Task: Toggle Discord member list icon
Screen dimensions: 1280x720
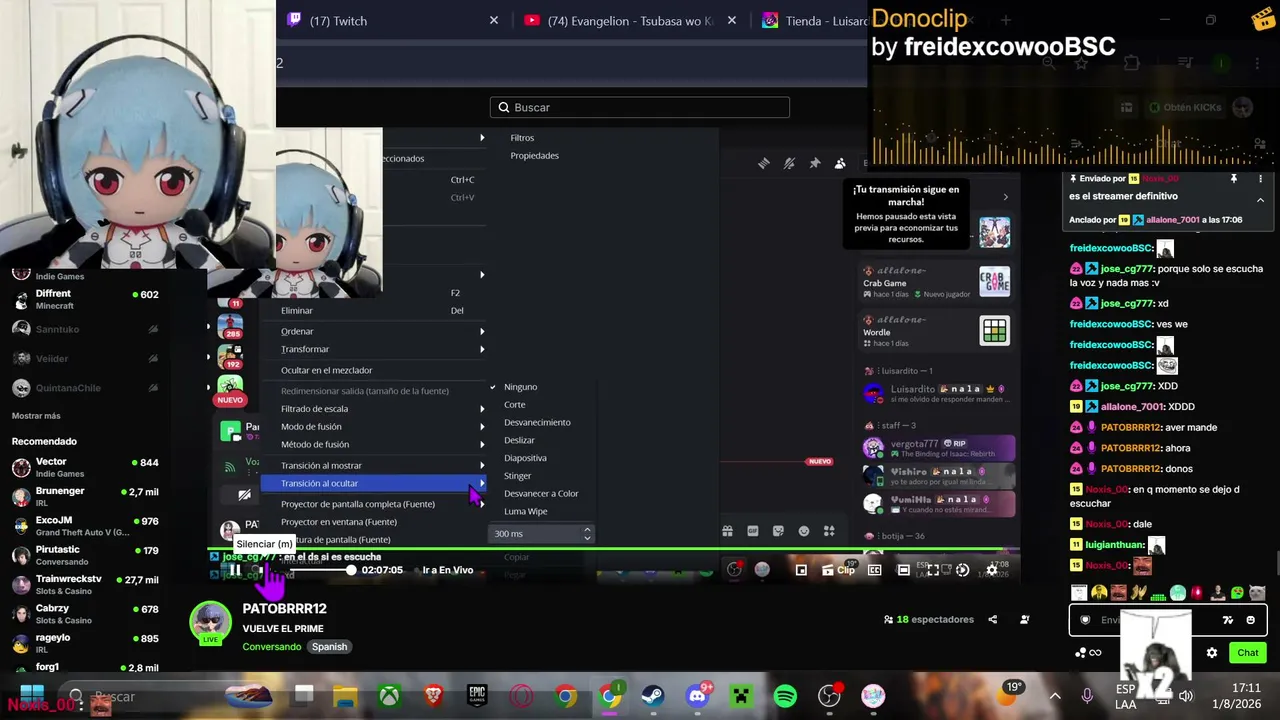Action: (x=840, y=164)
